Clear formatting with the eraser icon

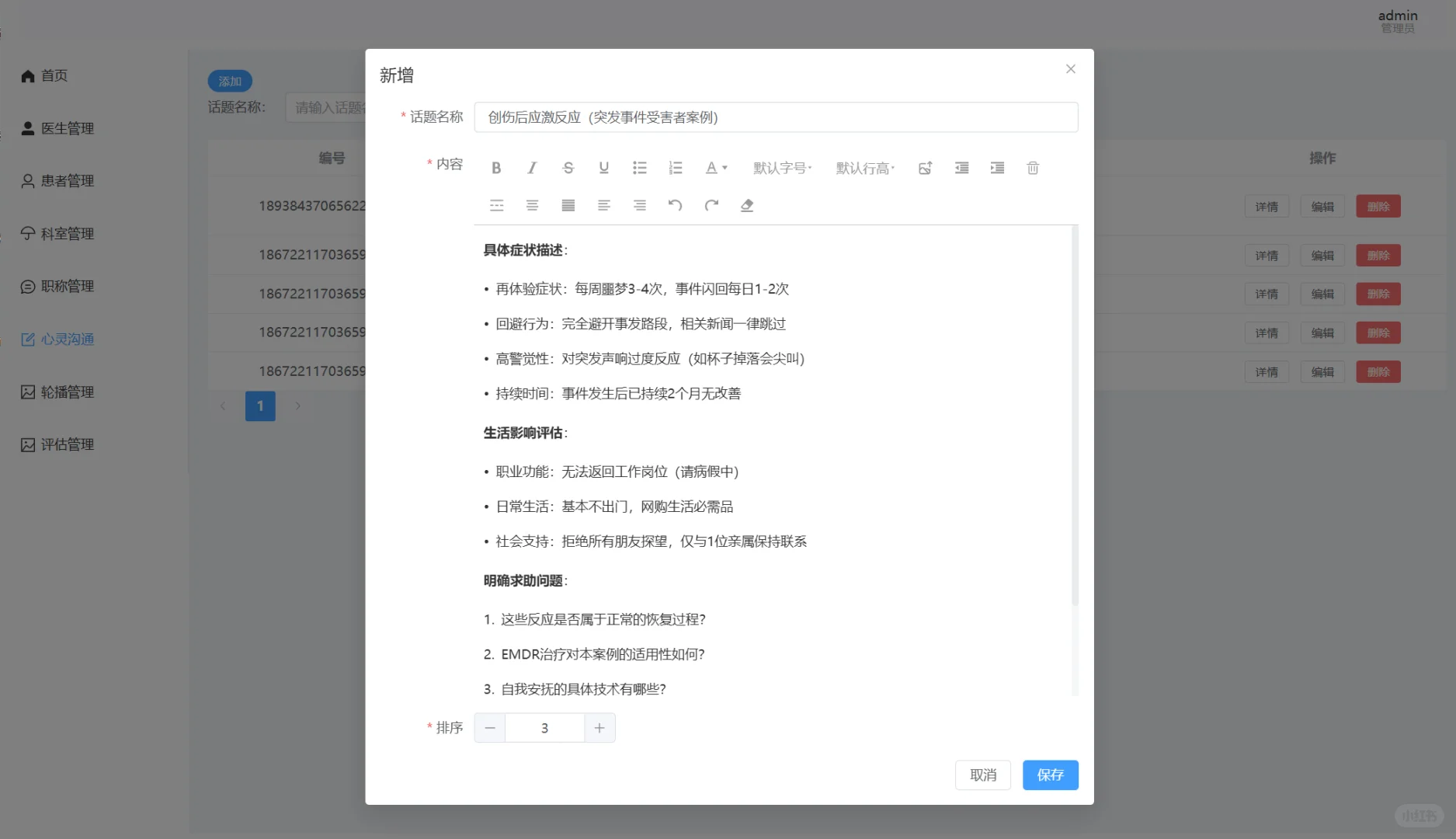coord(746,205)
